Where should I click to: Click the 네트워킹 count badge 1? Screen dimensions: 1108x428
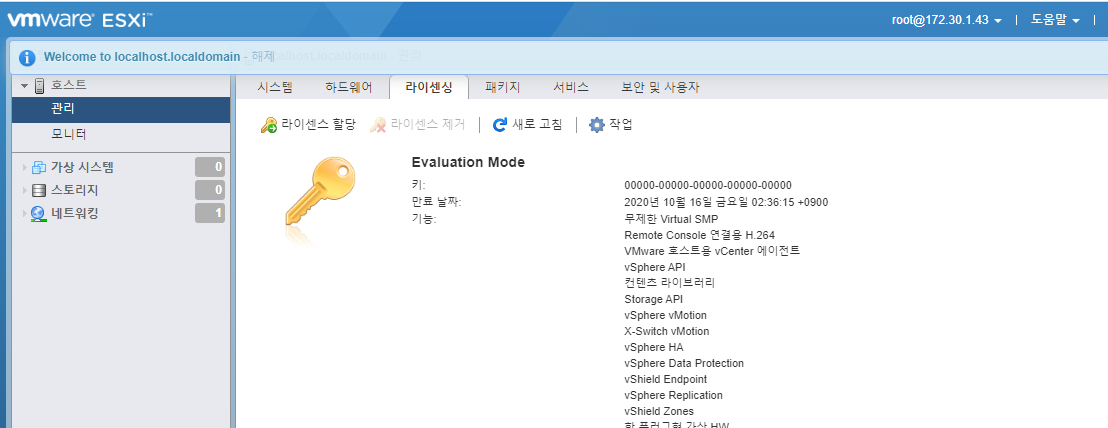coord(210,213)
